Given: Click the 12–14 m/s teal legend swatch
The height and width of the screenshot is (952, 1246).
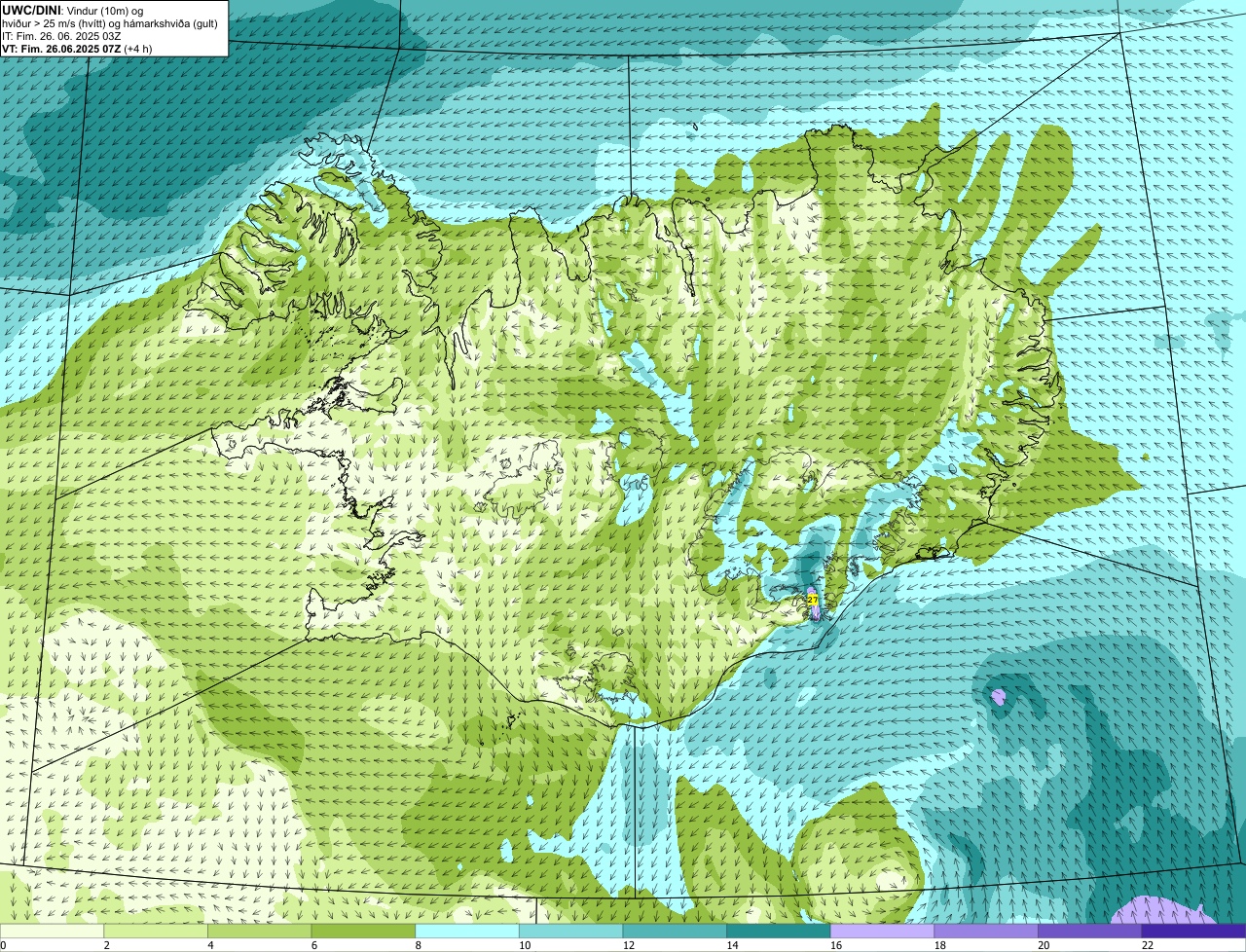Looking at the screenshot, I should [x=675, y=931].
